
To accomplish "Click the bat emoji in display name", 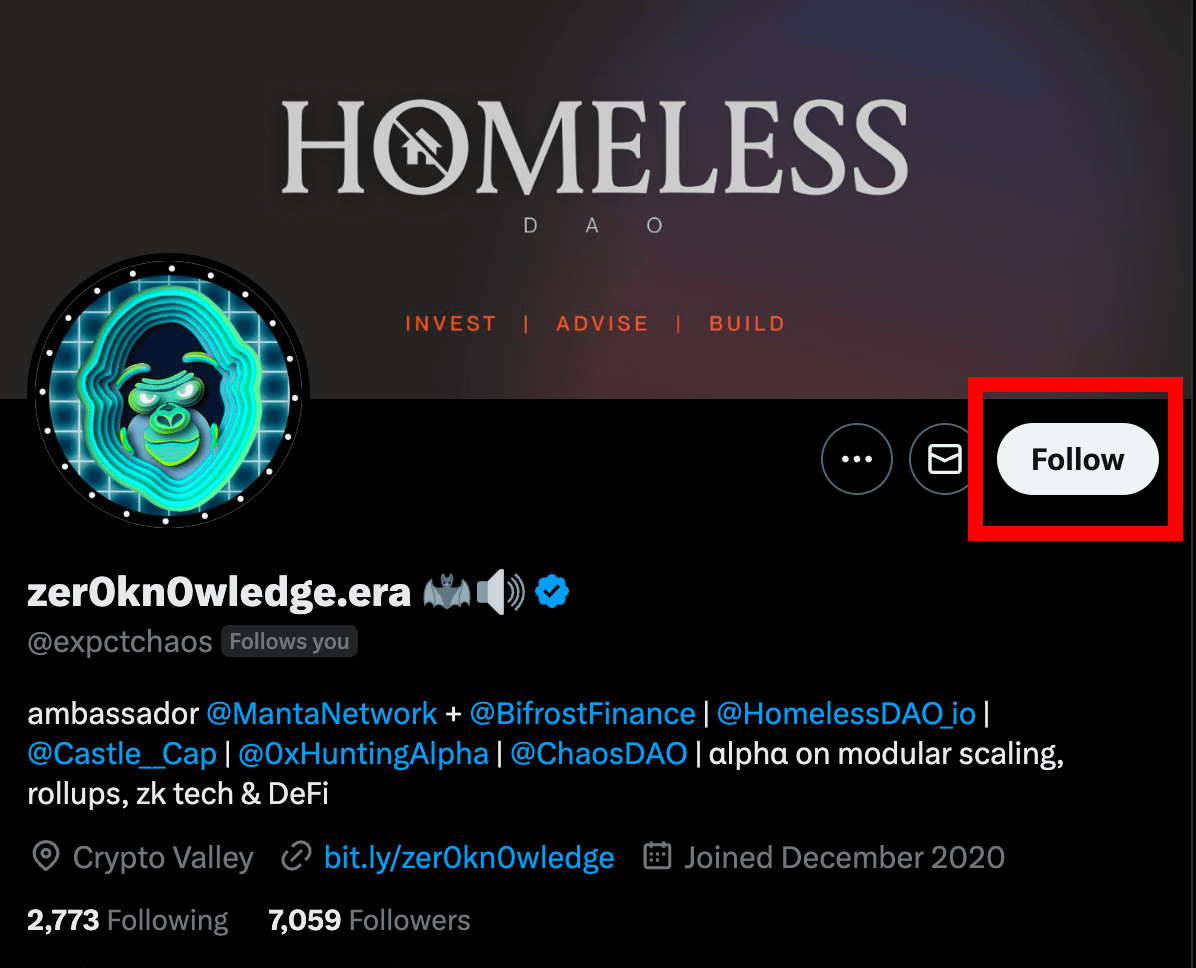I will (x=446, y=592).
